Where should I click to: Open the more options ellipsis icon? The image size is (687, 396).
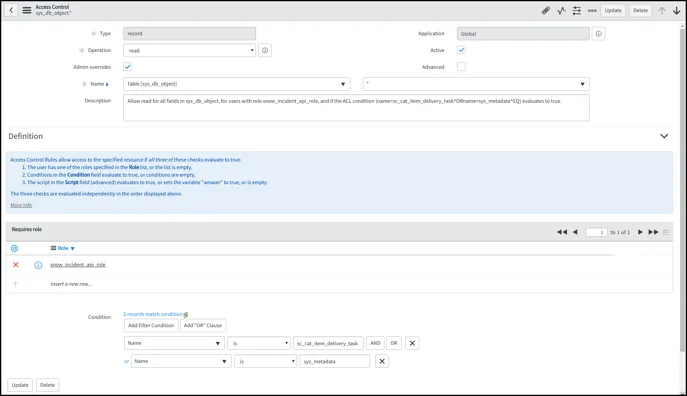[592, 11]
